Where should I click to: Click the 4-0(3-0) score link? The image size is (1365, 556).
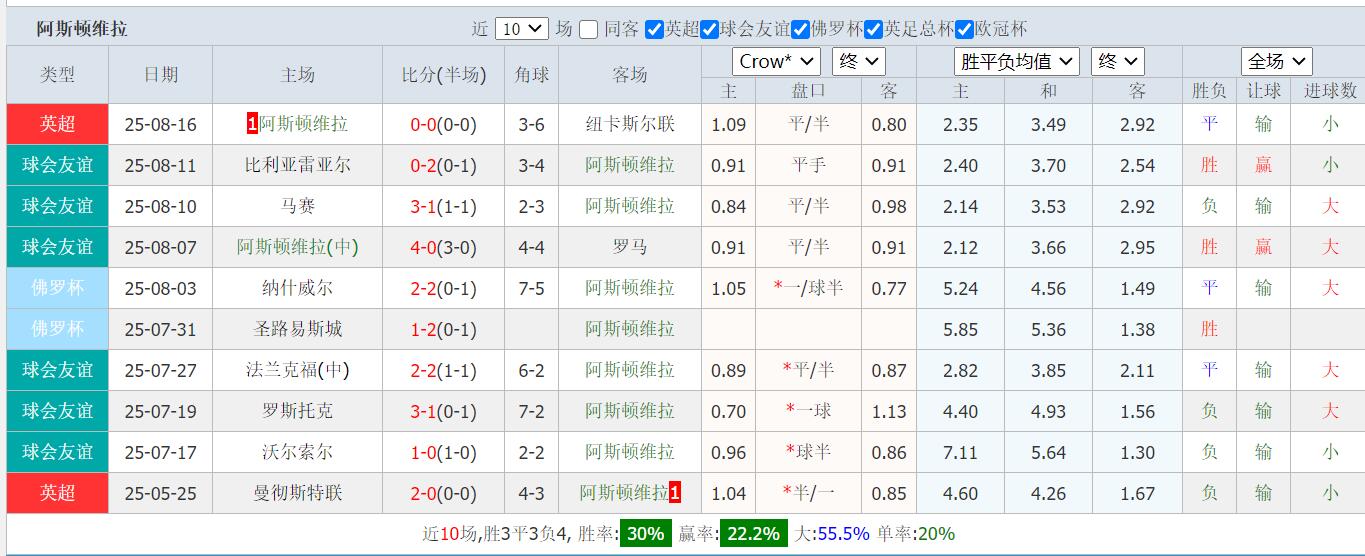point(443,247)
